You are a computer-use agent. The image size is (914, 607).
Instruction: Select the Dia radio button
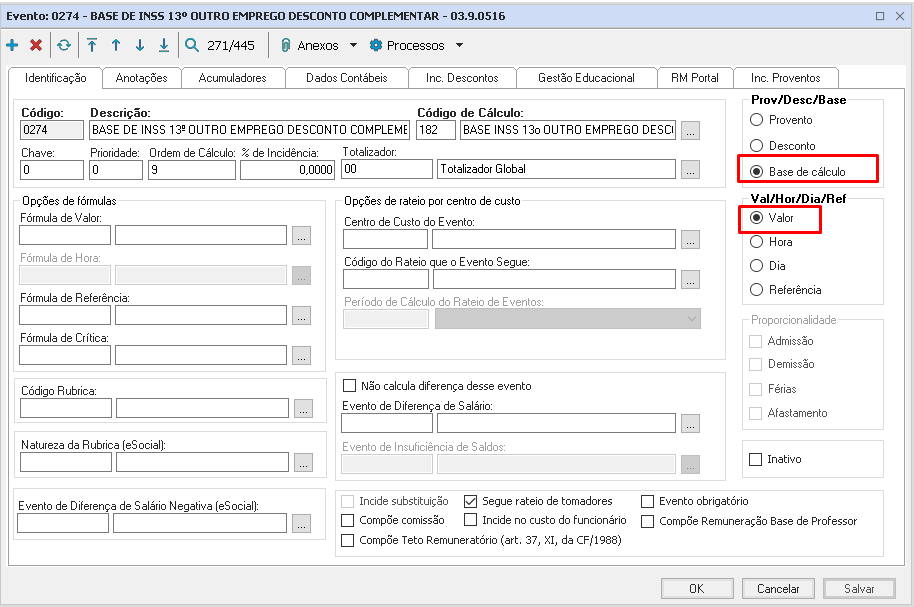pyautogui.click(x=757, y=266)
